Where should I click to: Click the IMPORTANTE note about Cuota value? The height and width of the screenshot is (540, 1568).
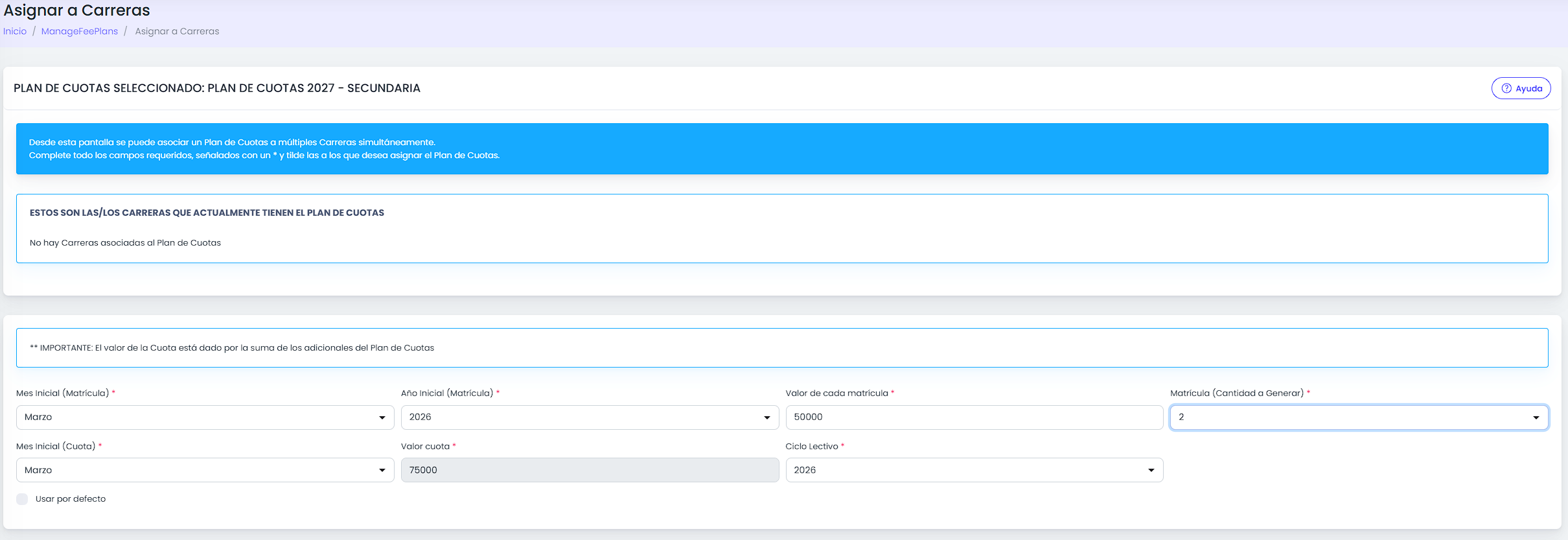click(x=232, y=348)
